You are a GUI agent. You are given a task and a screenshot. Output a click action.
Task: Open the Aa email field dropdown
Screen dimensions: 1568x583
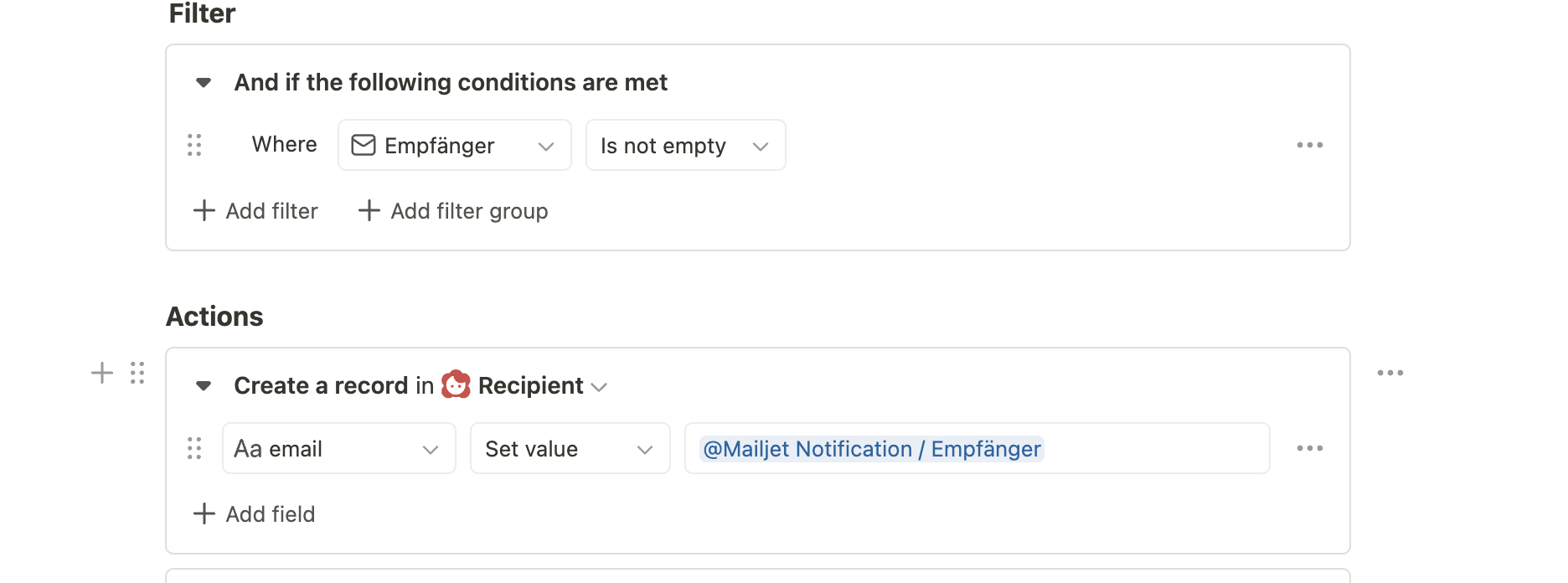pyautogui.click(x=339, y=448)
